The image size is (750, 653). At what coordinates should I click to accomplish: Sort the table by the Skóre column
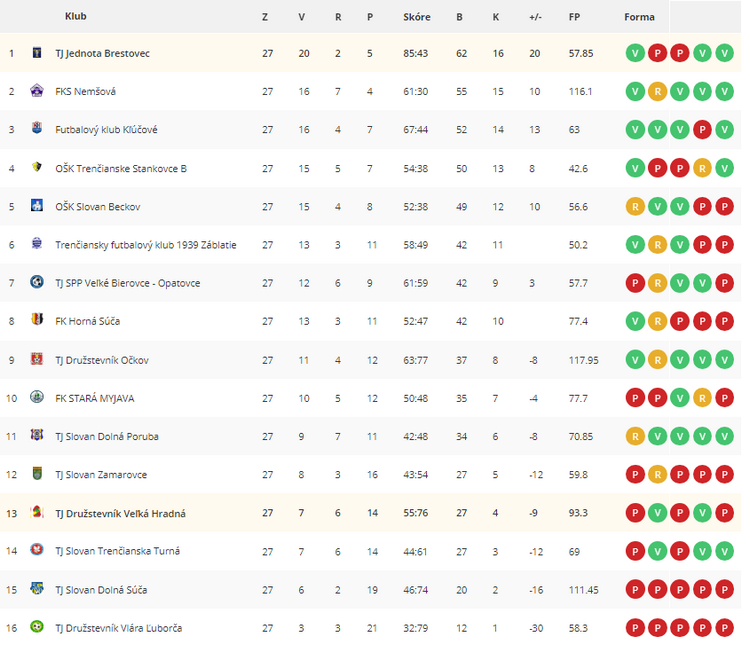(417, 17)
